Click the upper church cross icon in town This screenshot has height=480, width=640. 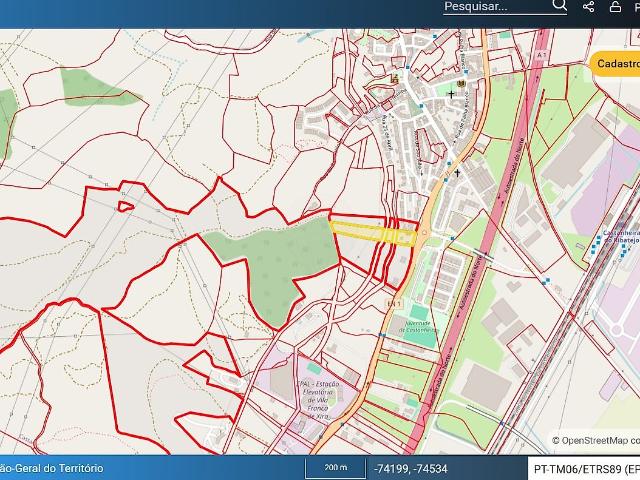pyautogui.click(x=451, y=95)
